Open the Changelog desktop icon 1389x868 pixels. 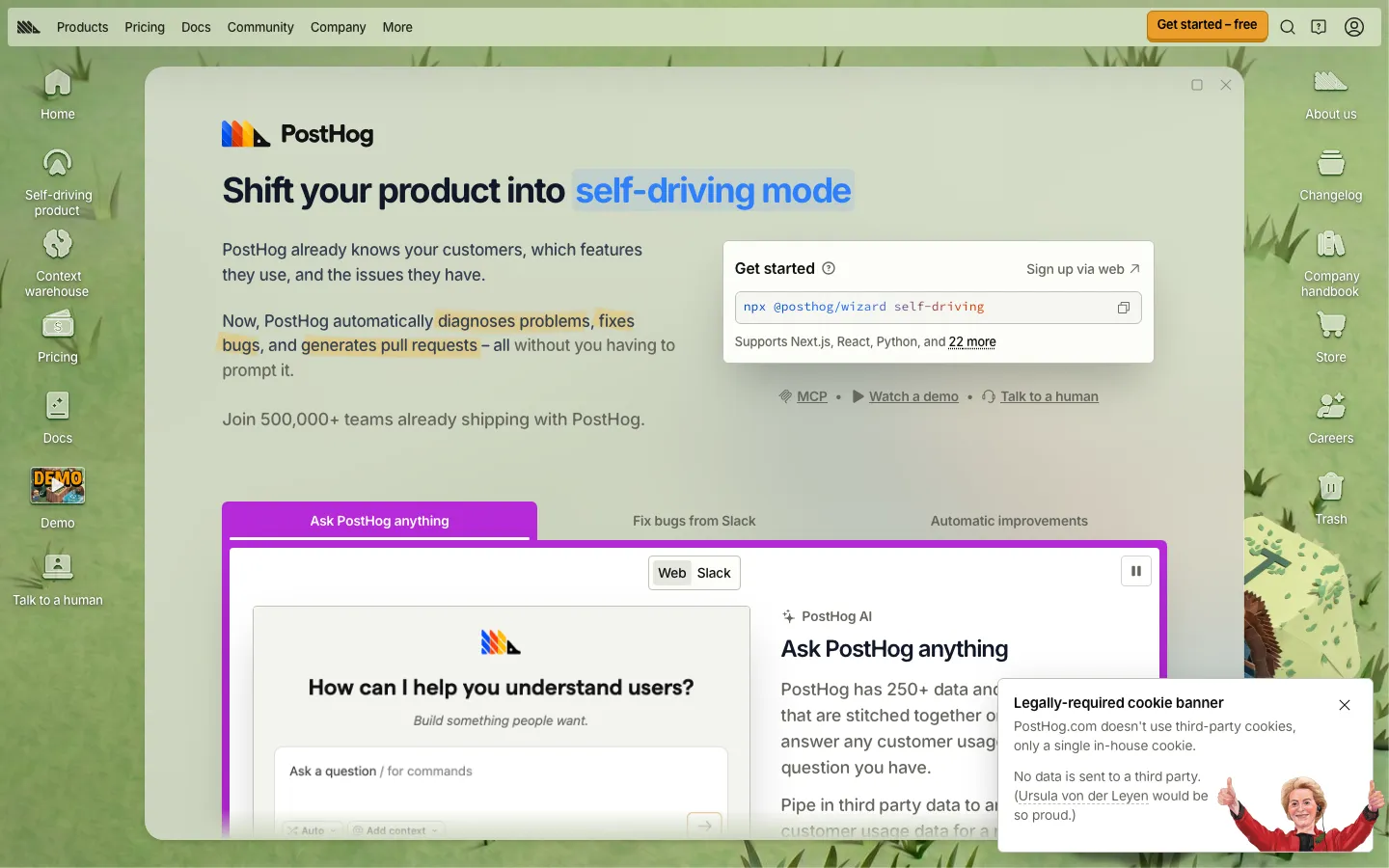1331,176
